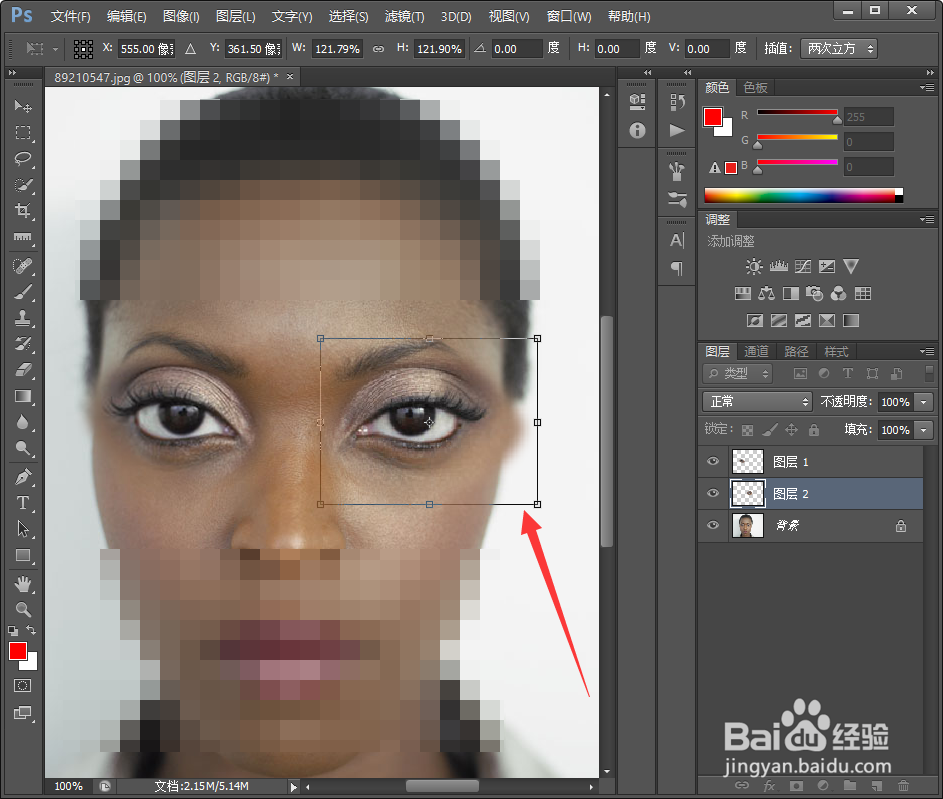Open 填充 fill arrow
This screenshot has height=799, width=943.
(923, 430)
